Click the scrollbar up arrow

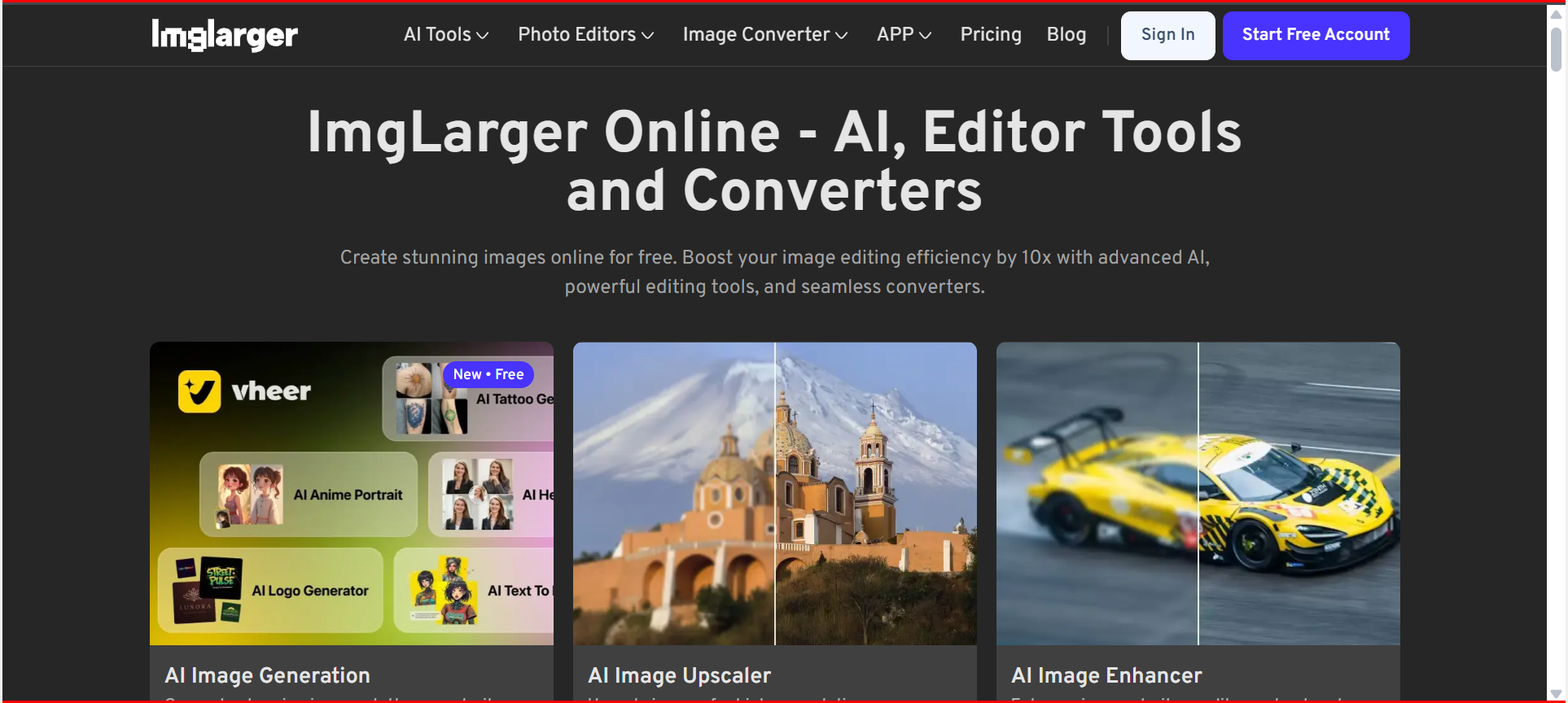point(1556,14)
